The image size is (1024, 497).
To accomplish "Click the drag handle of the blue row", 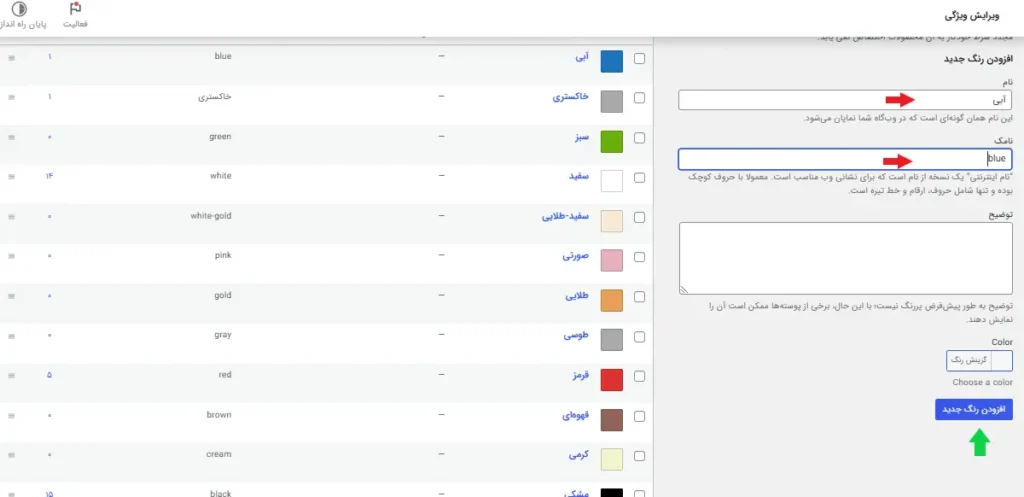I will click(x=11, y=58).
